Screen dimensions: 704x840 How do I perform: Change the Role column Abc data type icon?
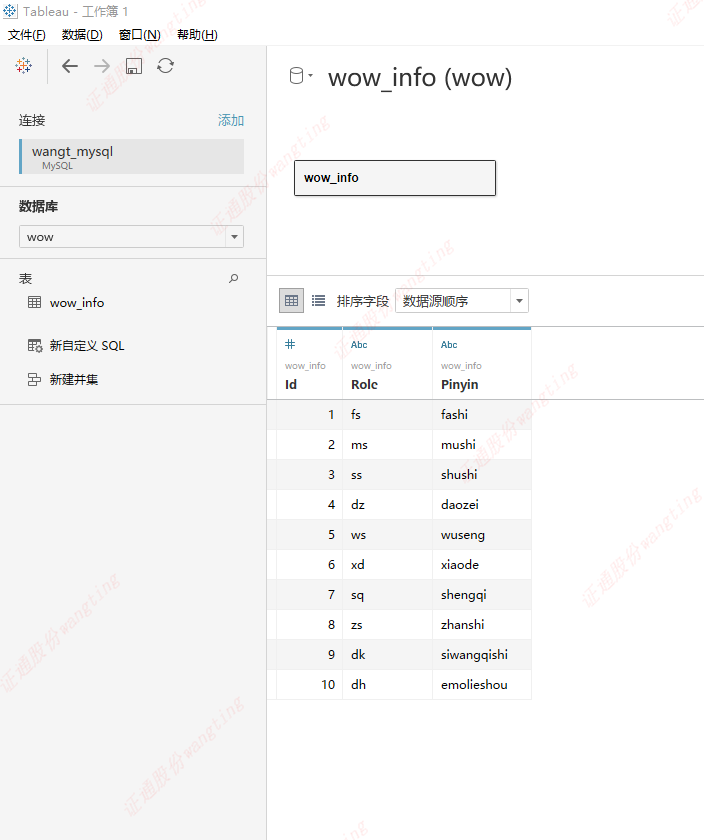359,344
